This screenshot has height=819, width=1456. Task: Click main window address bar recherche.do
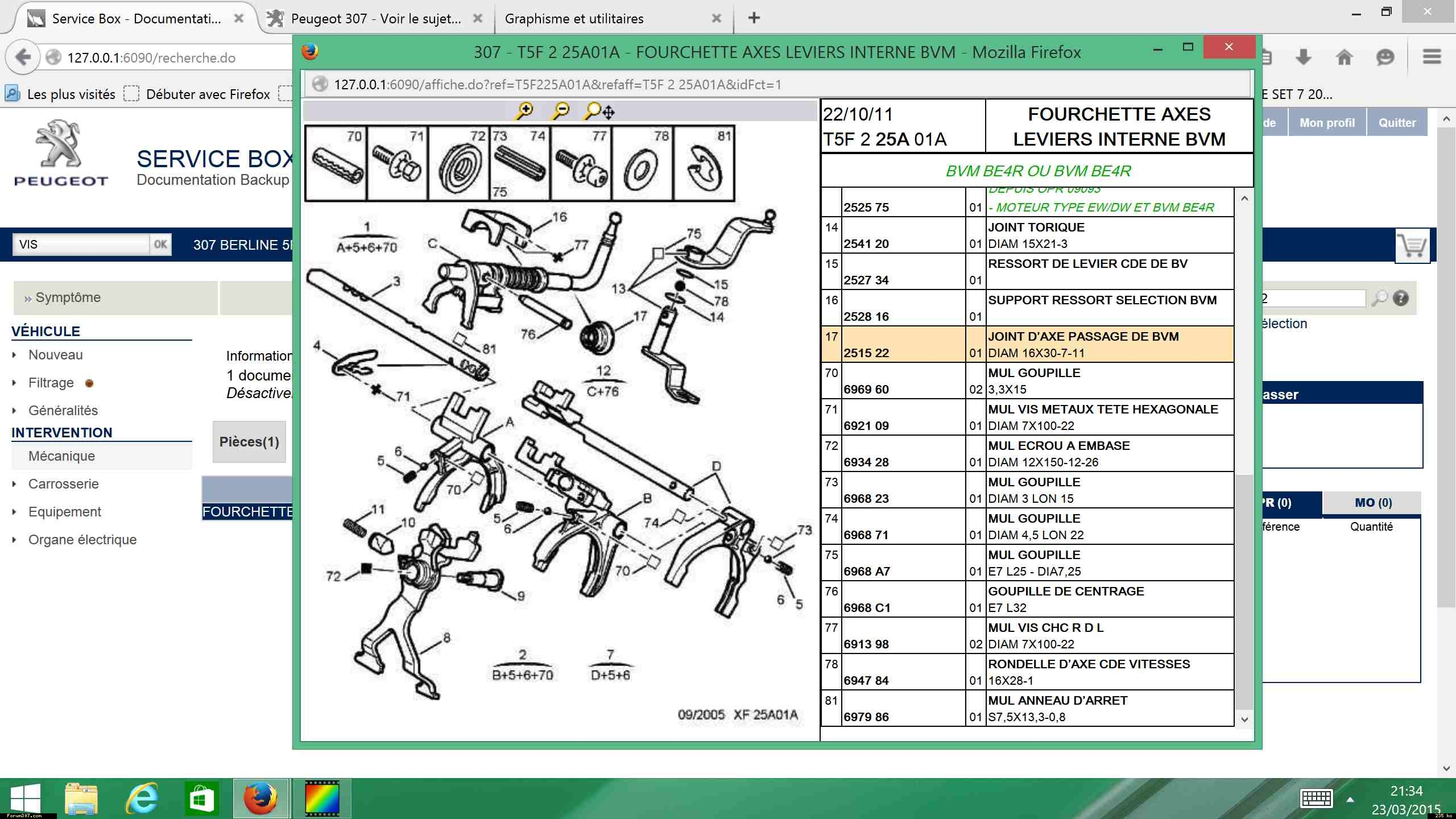click(151, 57)
